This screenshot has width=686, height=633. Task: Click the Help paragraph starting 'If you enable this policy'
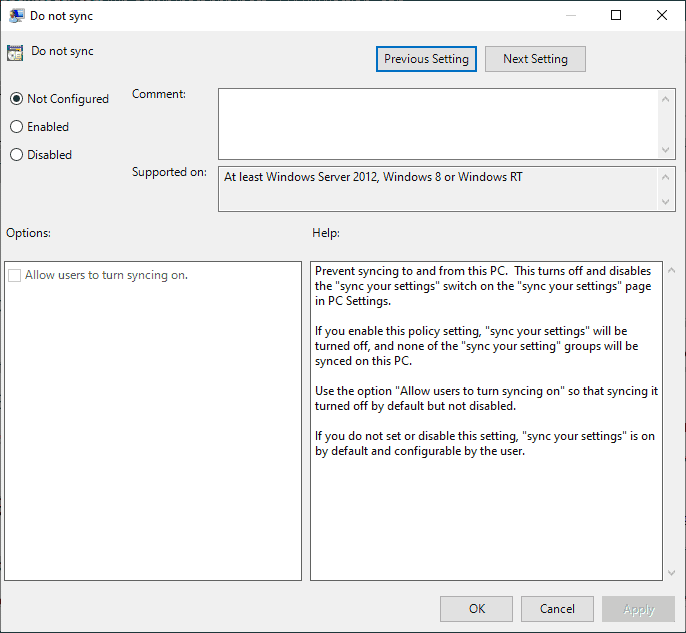point(476,346)
